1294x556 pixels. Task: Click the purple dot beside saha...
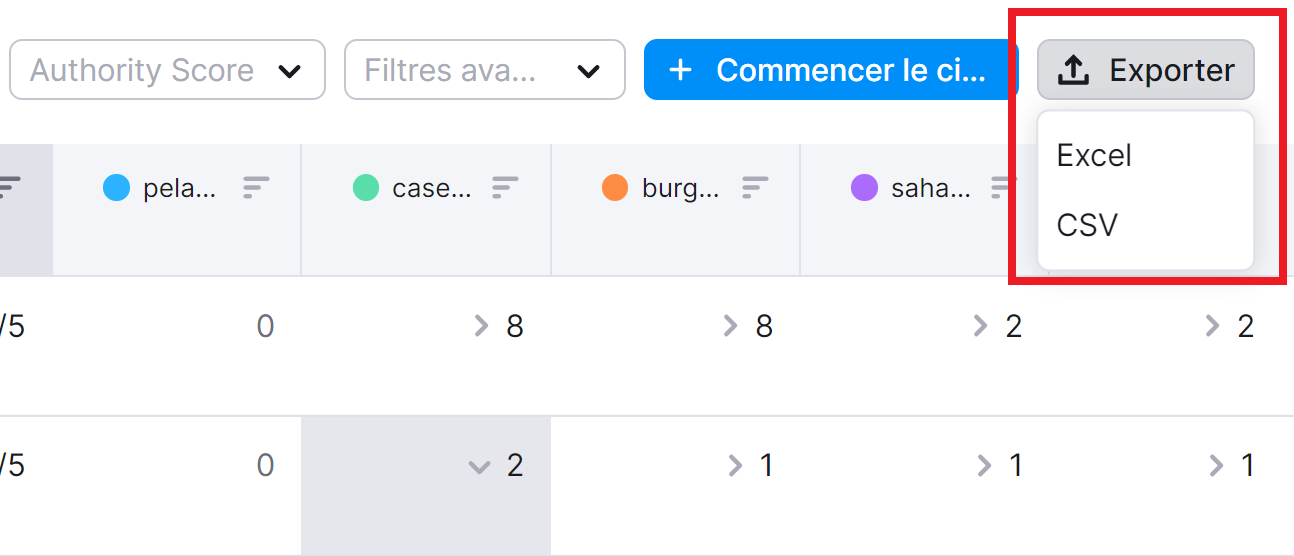[x=864, y=188]
